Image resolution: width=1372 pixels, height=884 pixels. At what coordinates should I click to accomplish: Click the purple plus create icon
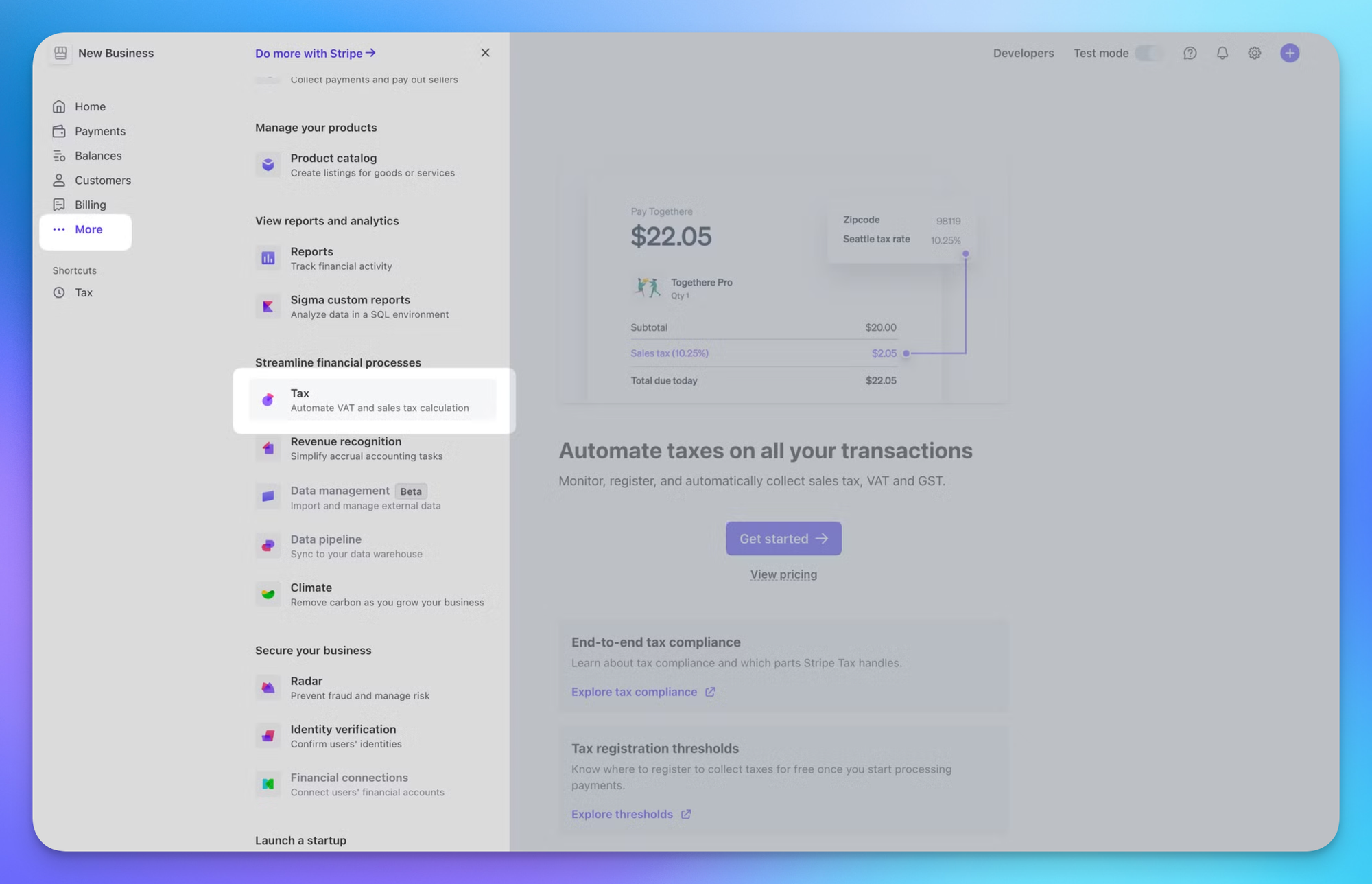pos(1289,53)
